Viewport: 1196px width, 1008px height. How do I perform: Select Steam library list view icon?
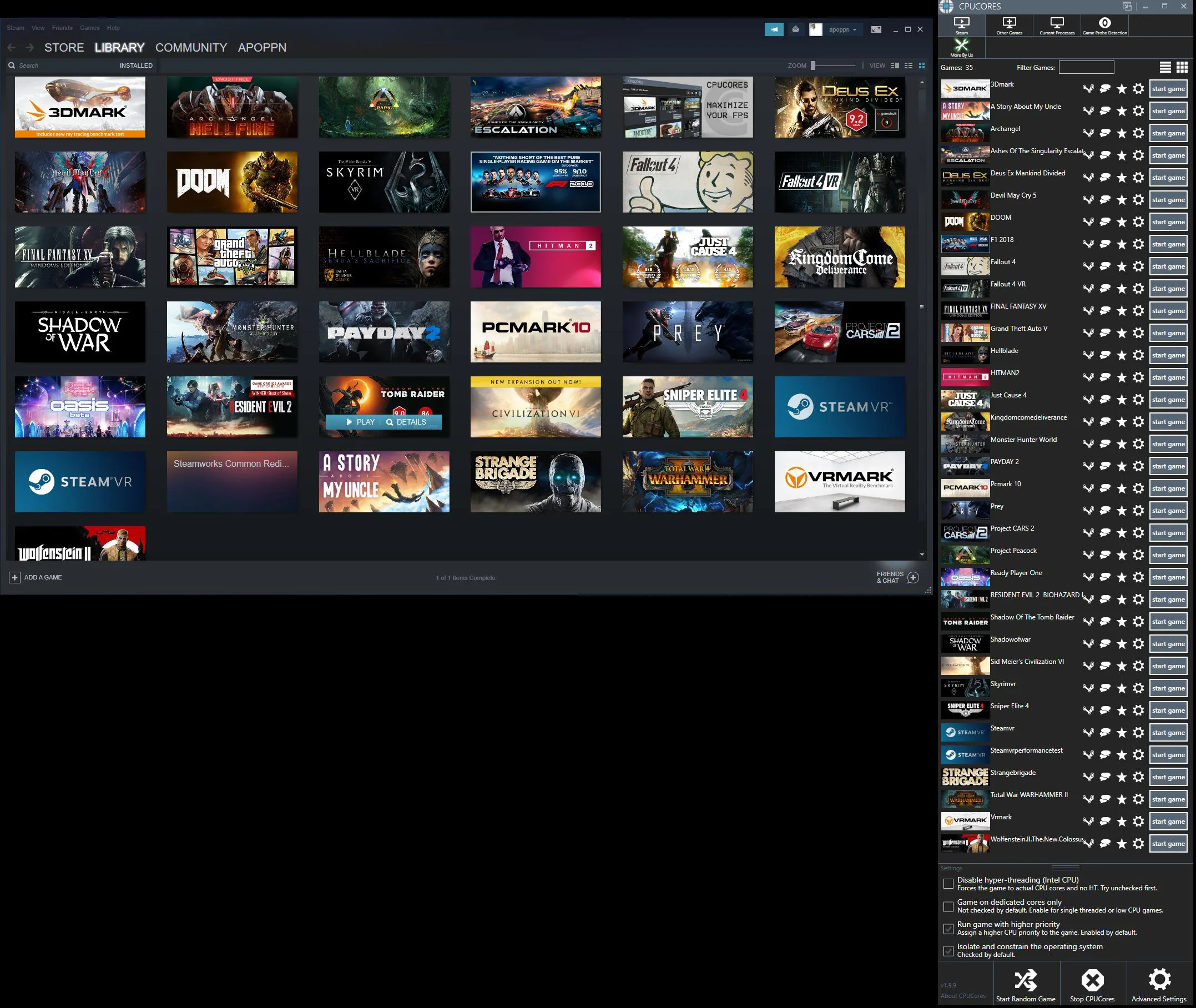(x=908, y=65)
